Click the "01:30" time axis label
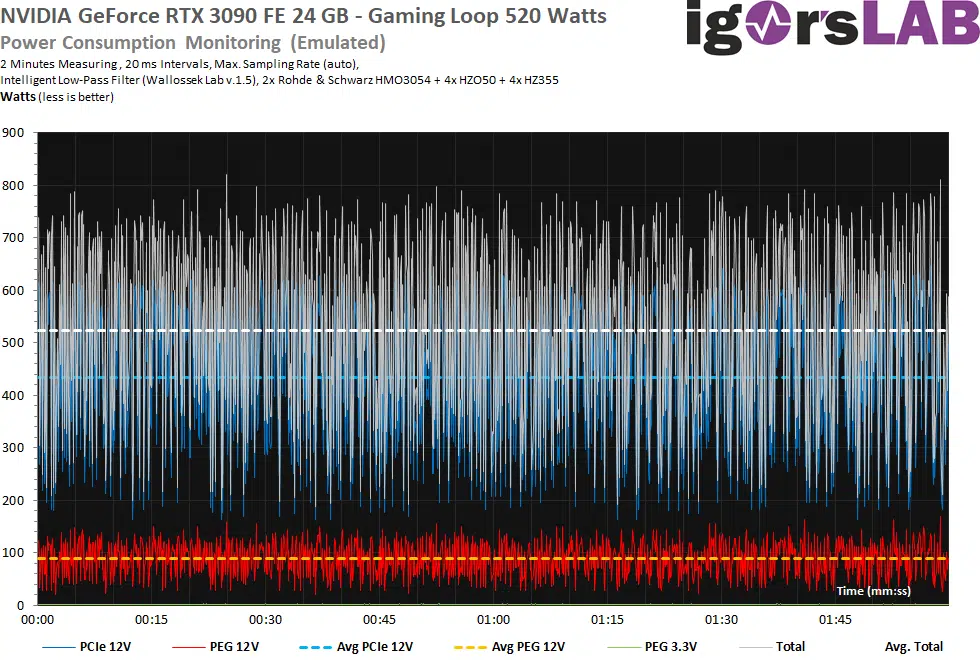 pyautogui.click(x=721, y=619)
